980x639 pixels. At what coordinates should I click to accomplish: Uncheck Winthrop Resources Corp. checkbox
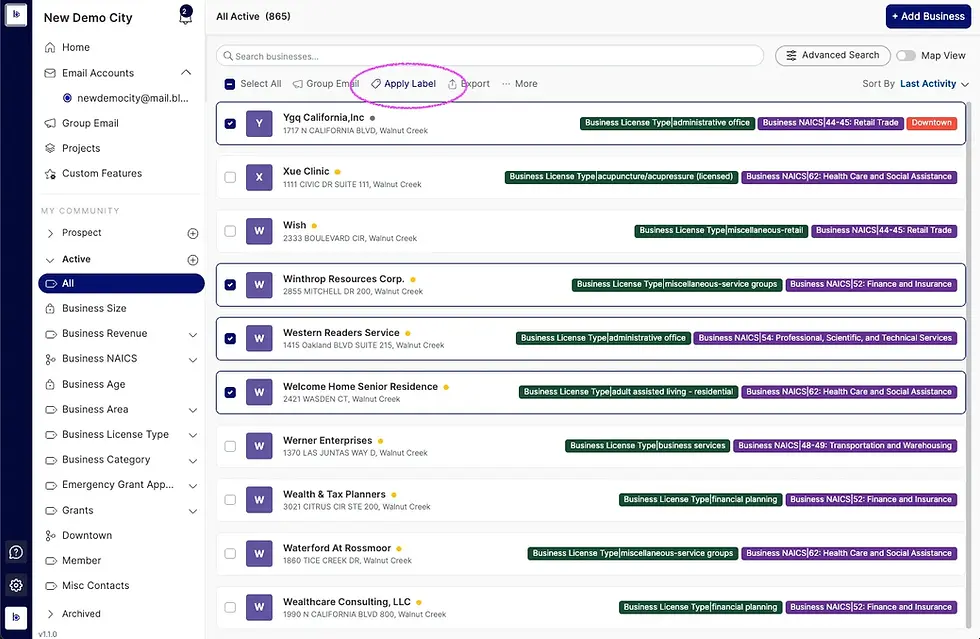pos(230,284)
